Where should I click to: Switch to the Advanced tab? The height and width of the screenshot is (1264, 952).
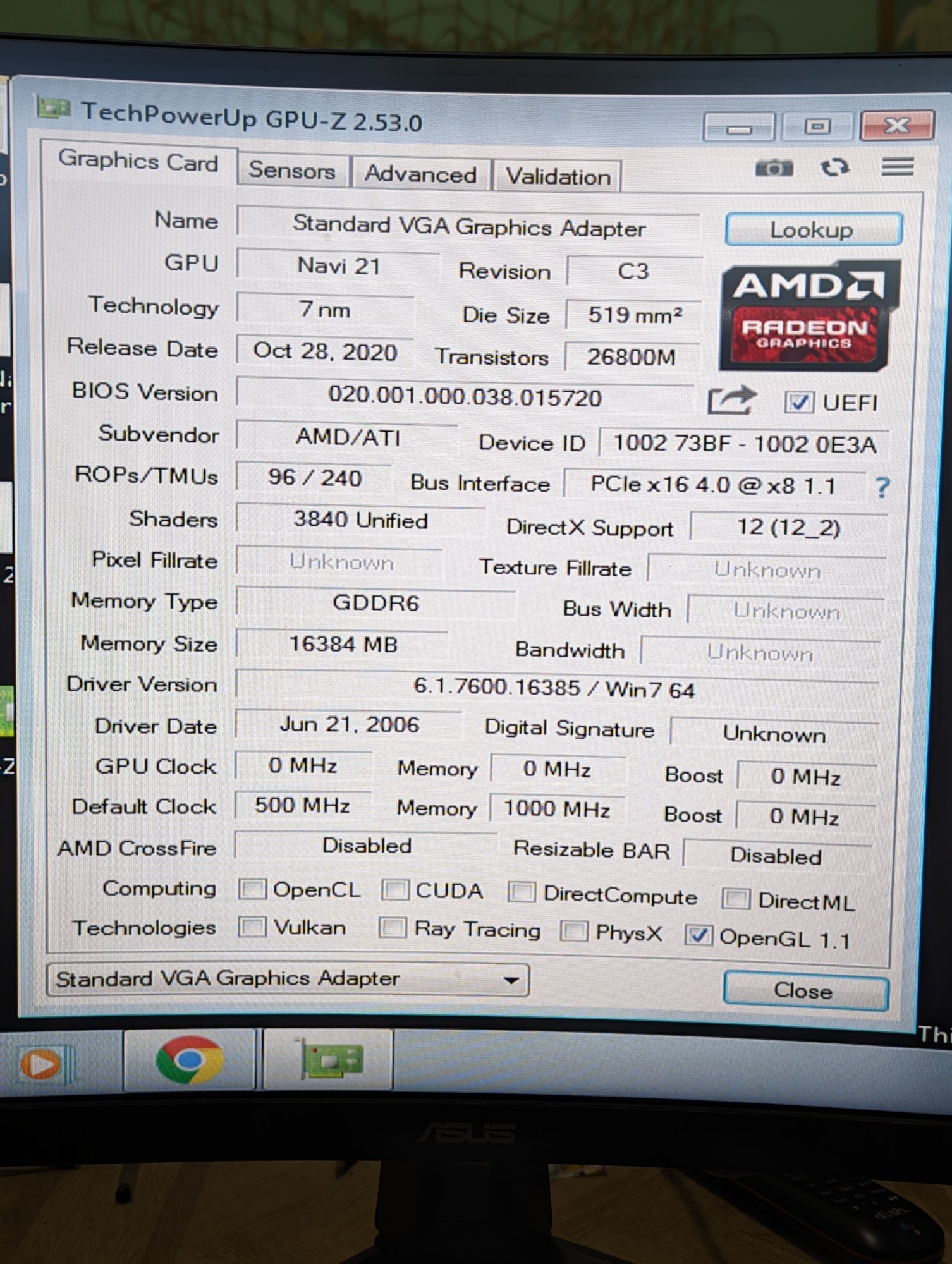click(421, 174)
